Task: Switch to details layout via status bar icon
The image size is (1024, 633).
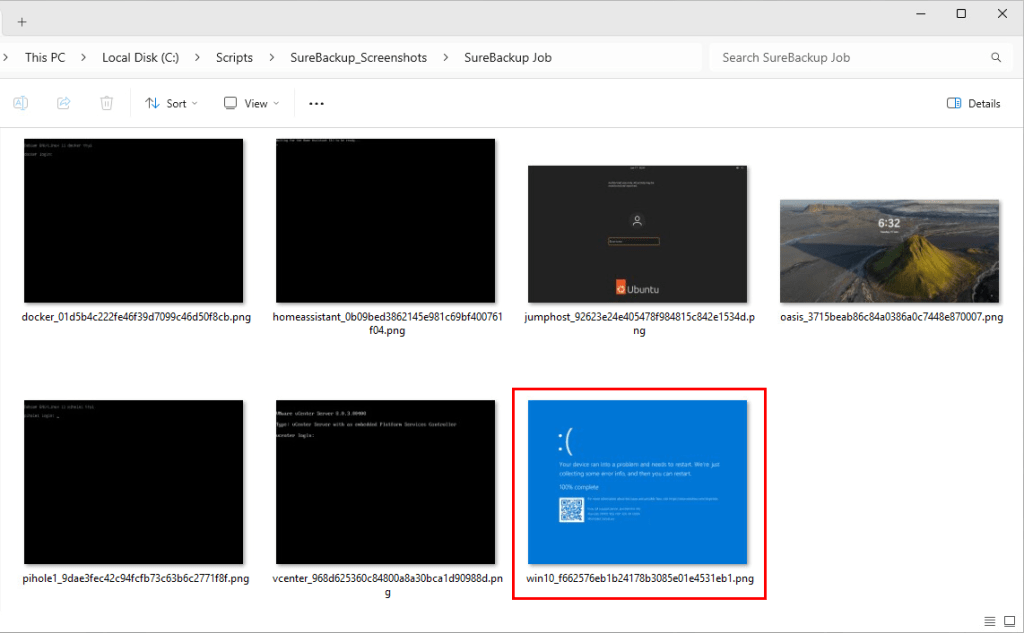Action: pos(990,620)
